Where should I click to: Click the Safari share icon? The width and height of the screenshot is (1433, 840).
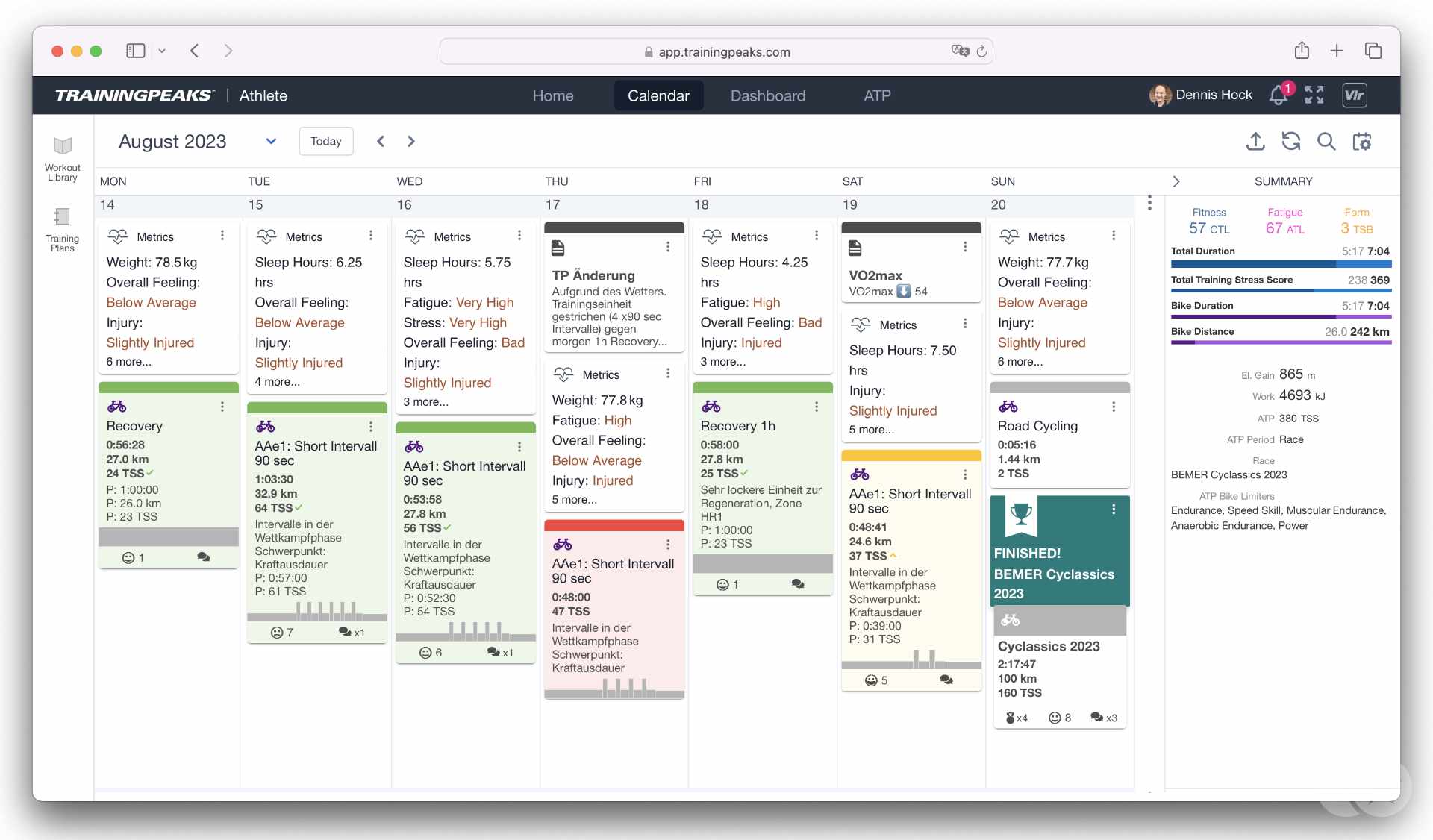pos(1302,51)
